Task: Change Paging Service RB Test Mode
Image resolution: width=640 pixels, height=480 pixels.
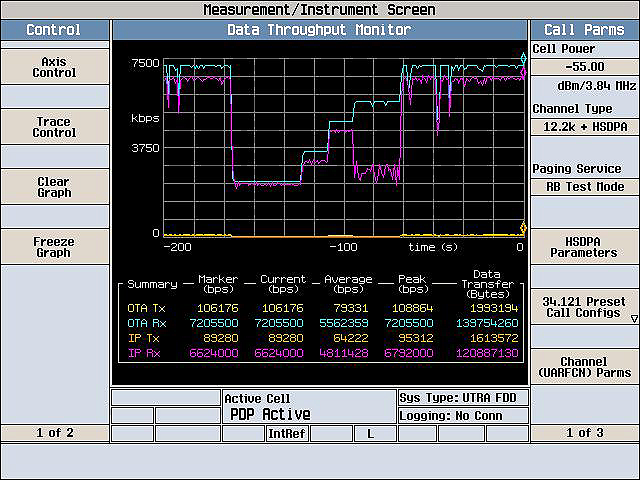Action: click(x=585, y=187)
